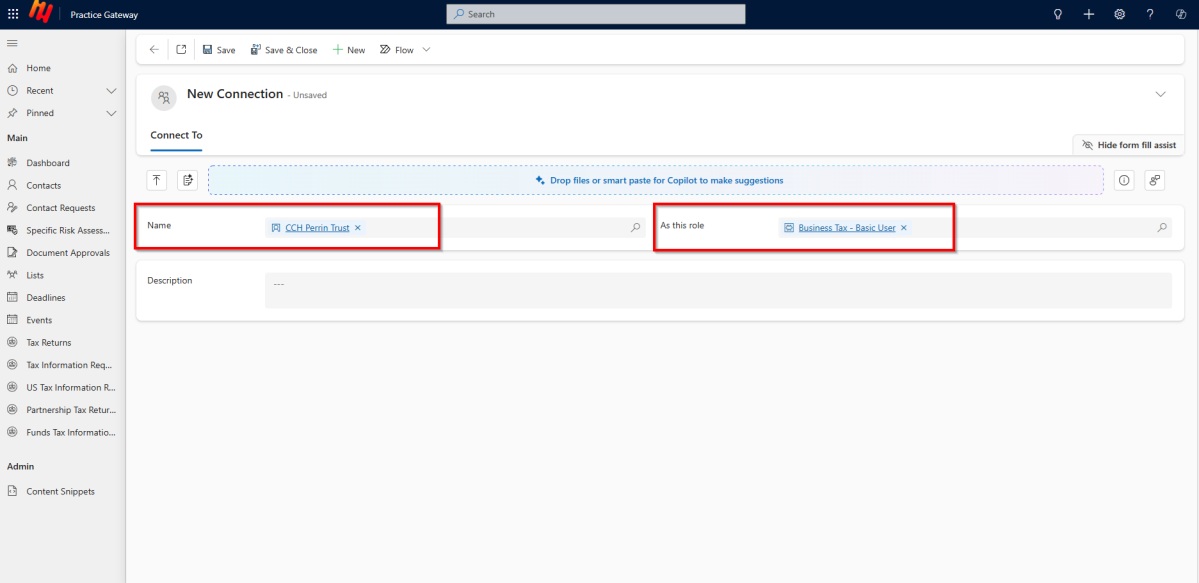Image resolution: width=1199 pixels, height=583 pixels.
Task: Click the smart paste clipboard icon
Action: [x=187, y=180]
